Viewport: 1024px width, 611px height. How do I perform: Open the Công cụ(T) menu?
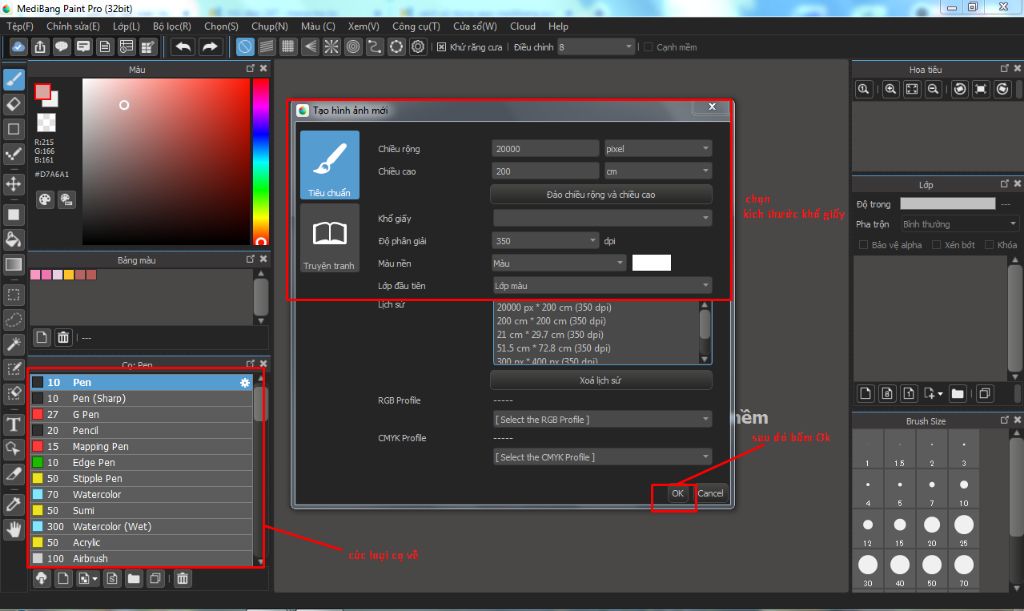[x=416, y=26]
